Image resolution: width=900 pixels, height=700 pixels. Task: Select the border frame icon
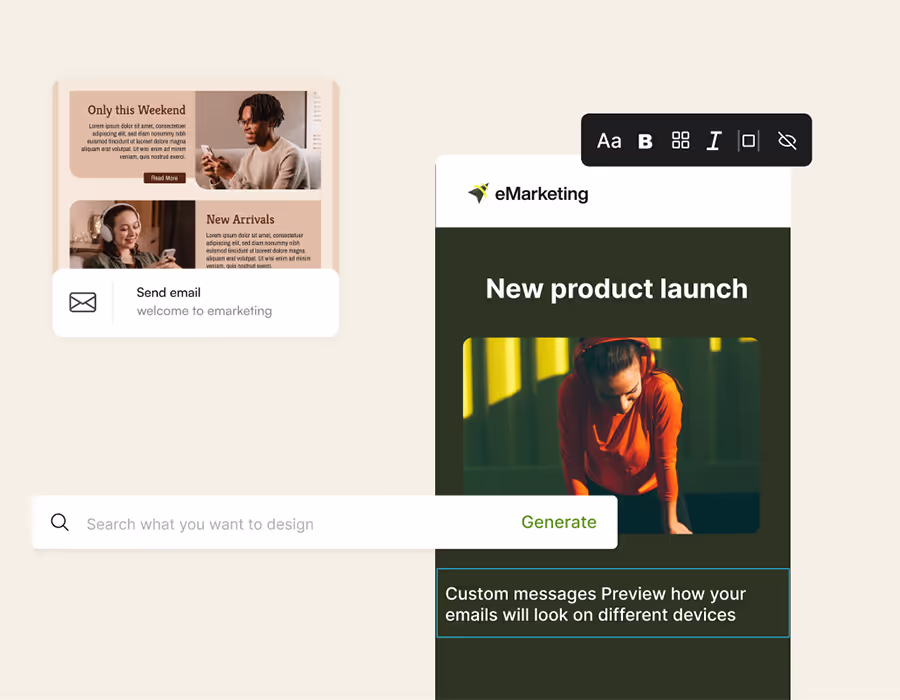(x=748, y=141)
